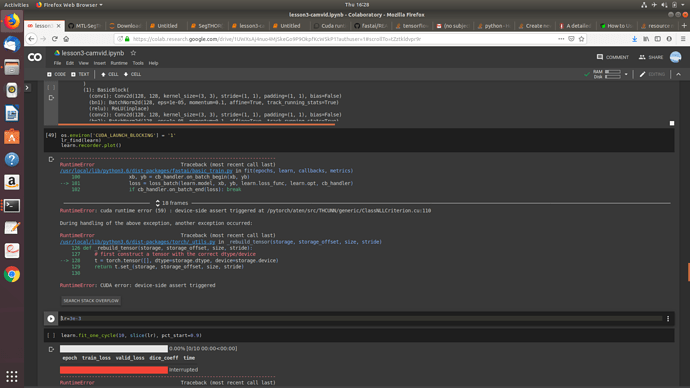The image size is (690, 388).
Task: Go forward in Firefox browser history
Action: coord(43,39)
